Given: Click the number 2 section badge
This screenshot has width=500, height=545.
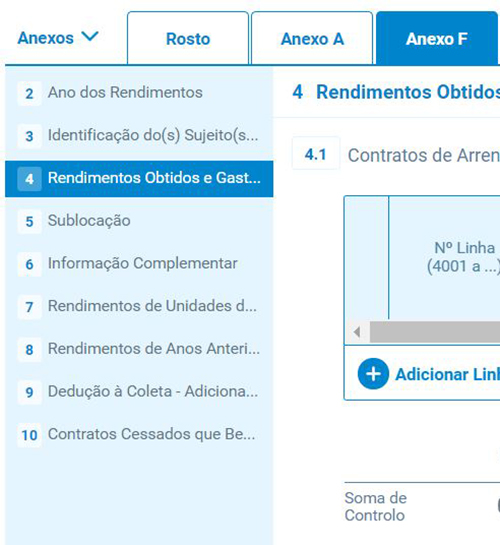Looking at the screenshot, I should click(x=30, y=93).
